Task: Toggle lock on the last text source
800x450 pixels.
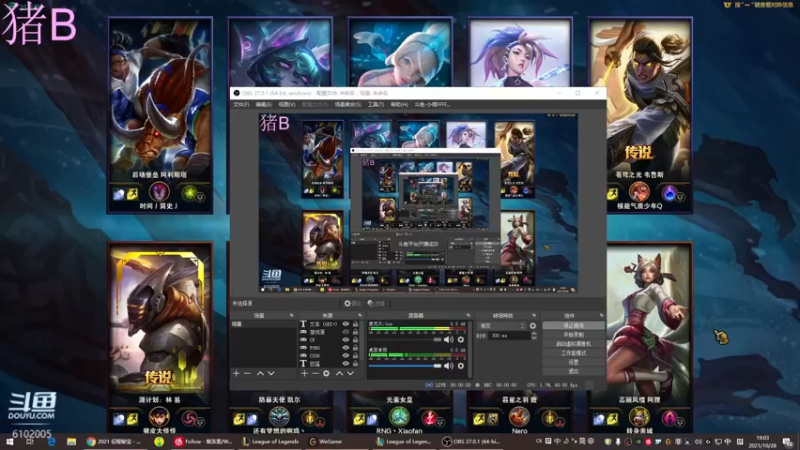Action: [356, 363]
